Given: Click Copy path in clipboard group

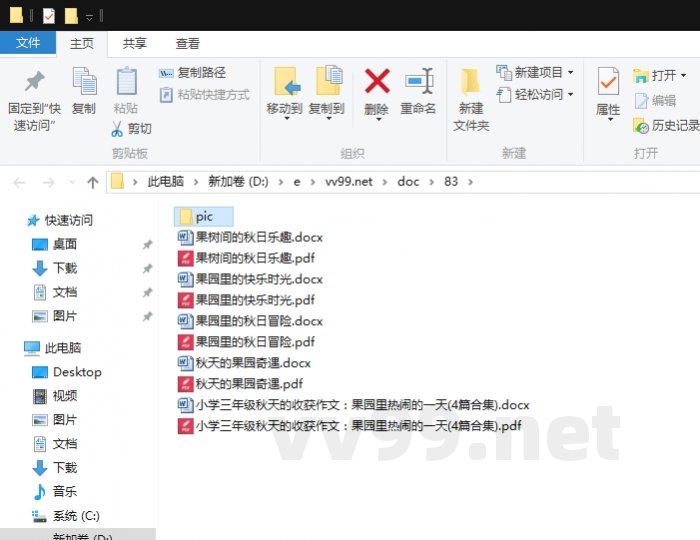Looking at the screenshot, I should pos(193,72).
